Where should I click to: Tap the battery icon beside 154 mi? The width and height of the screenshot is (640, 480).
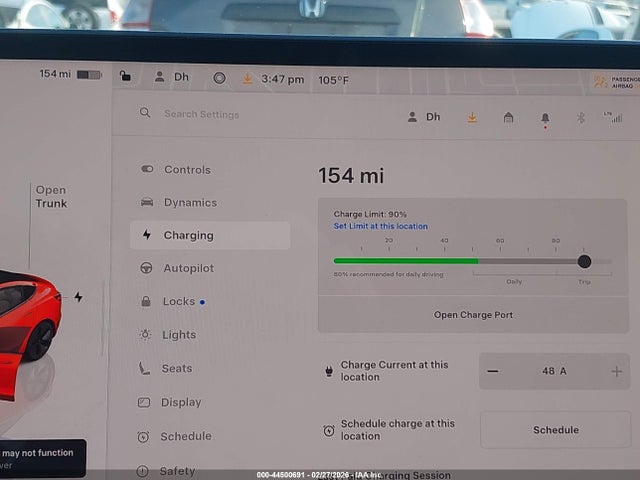coord(89,75)
